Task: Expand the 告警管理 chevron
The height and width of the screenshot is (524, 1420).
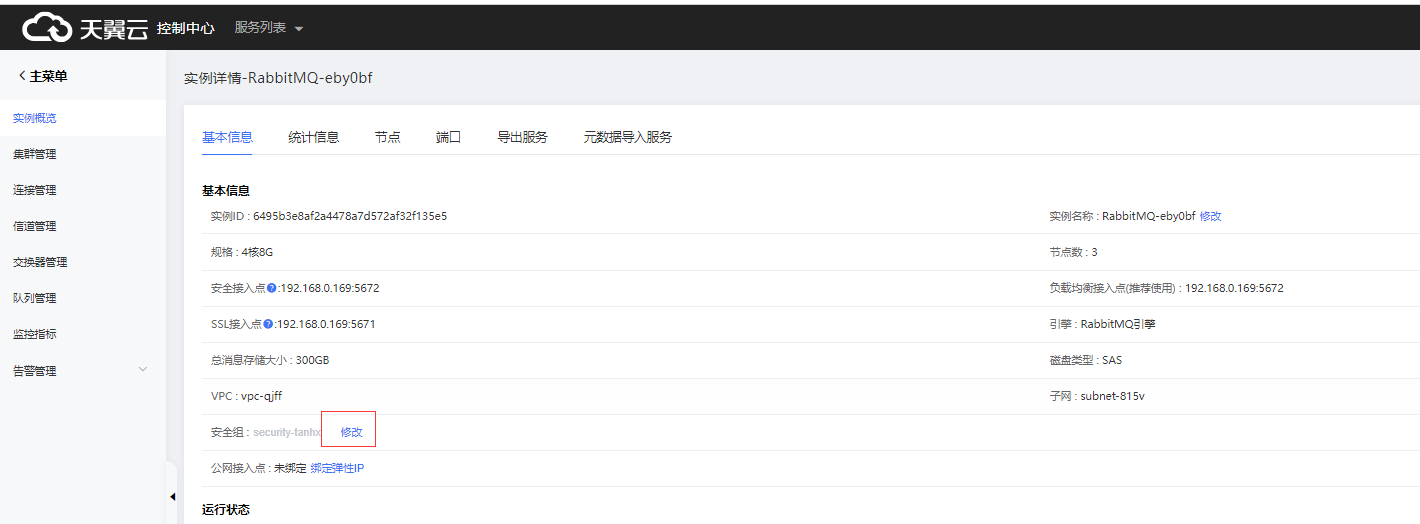Action: click(142, 370)
